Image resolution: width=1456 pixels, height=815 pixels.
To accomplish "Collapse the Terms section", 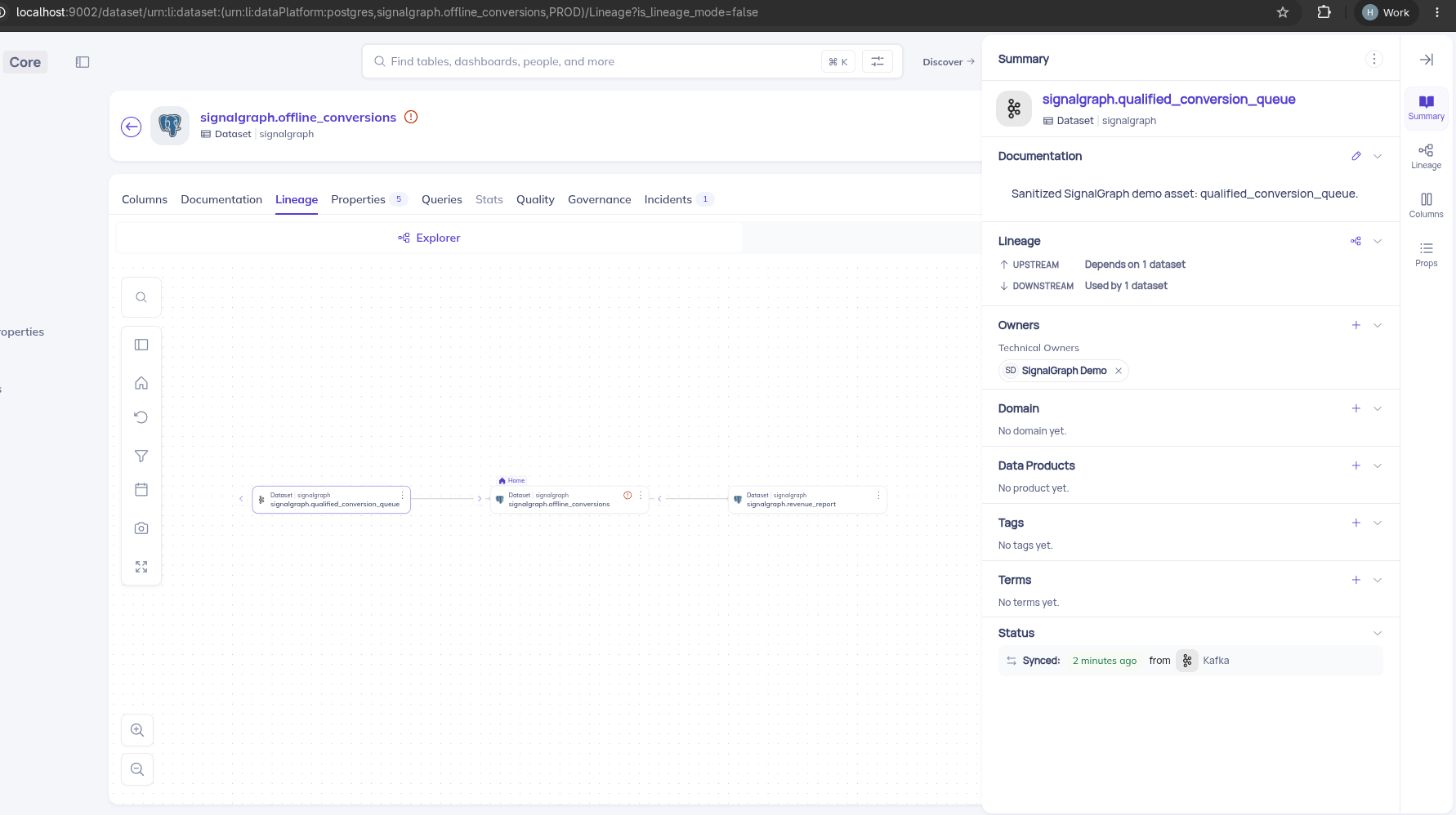I will coord(1378,580).
